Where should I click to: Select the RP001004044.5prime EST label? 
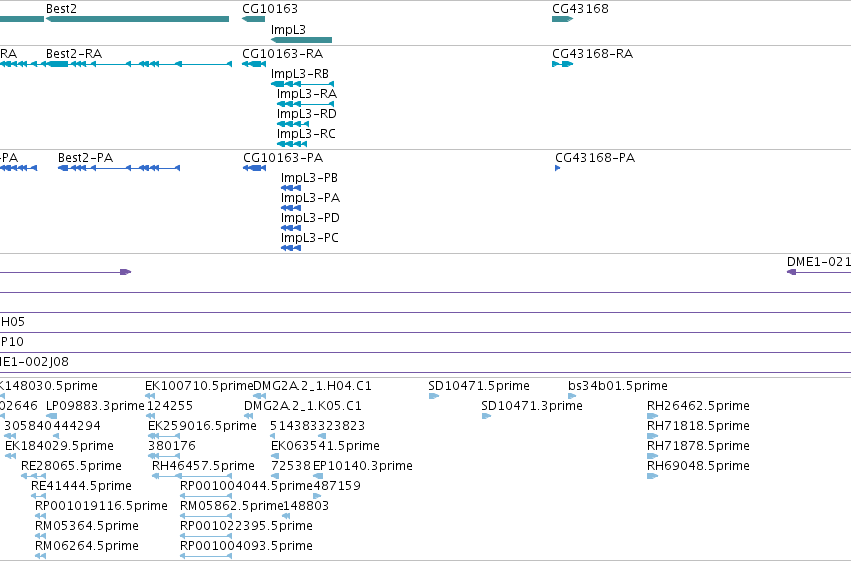tap(246, 486)
